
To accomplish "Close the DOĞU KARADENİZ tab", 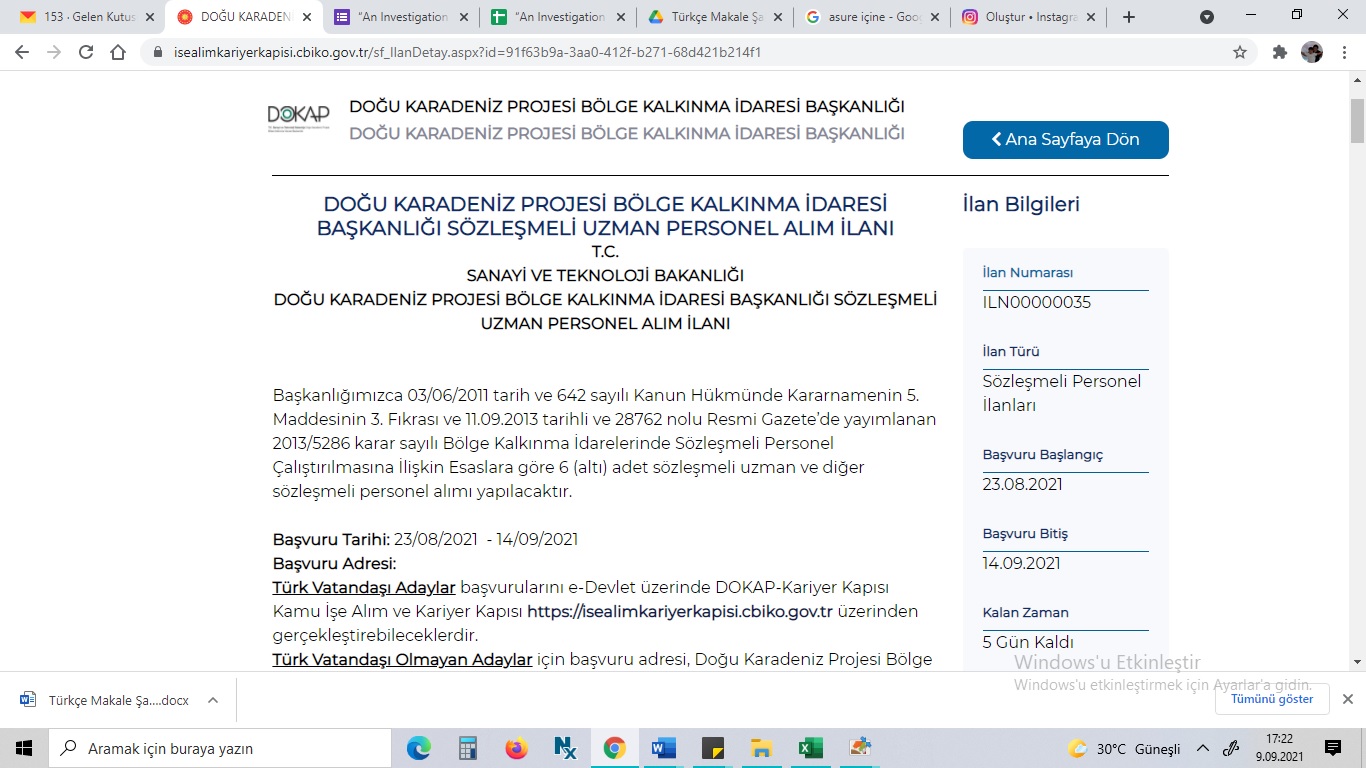I will pyautogui.click(x=306, y=17).
